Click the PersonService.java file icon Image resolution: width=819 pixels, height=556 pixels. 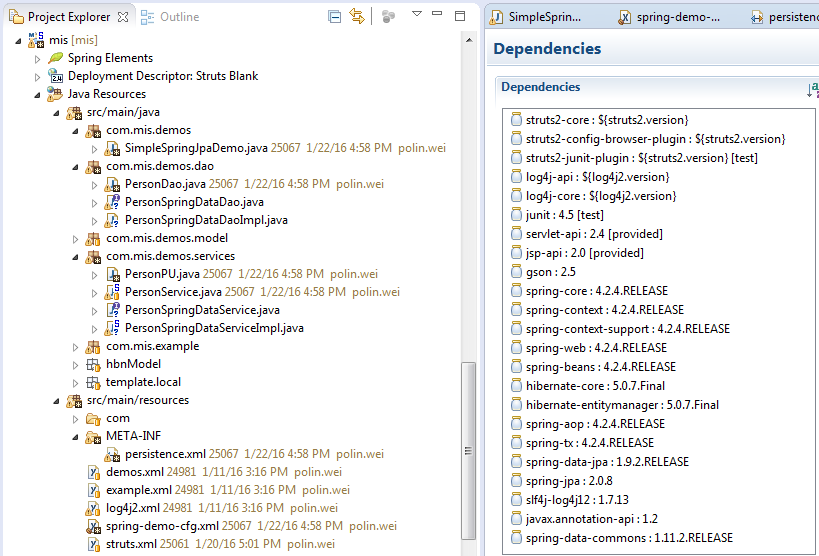112,292
